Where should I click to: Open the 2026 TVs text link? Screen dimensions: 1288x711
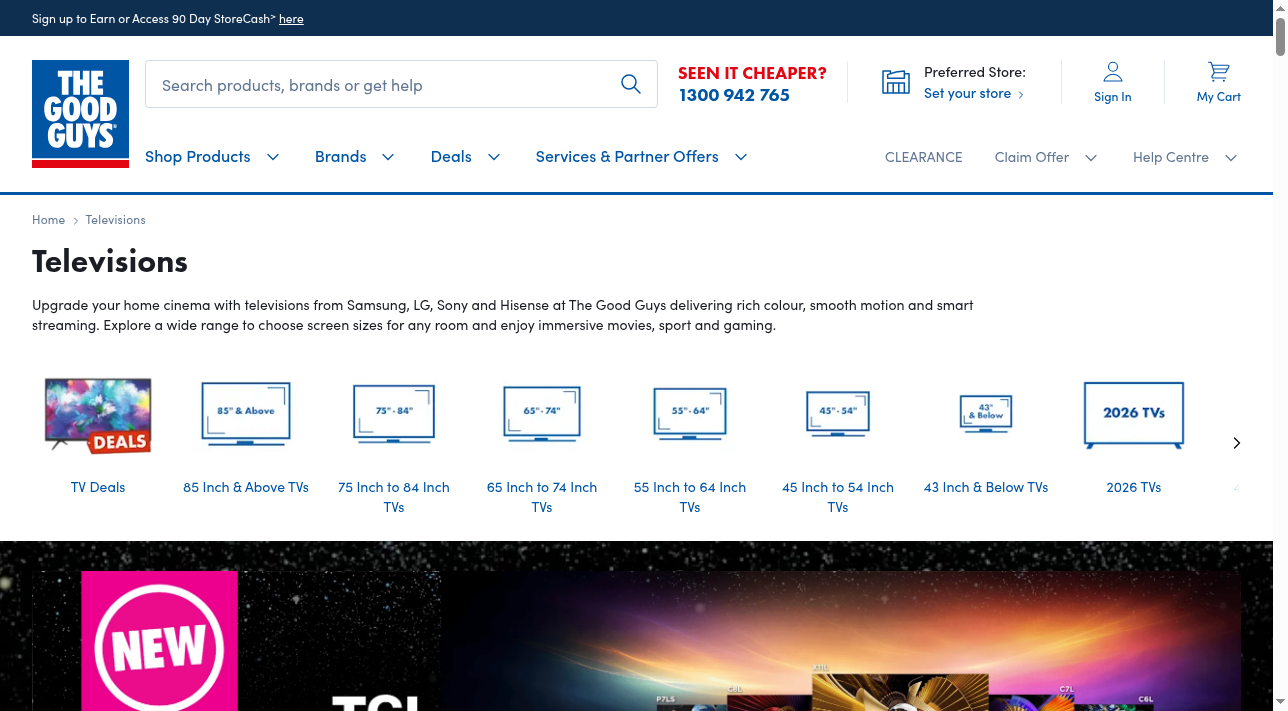(x=1134, y=487)
